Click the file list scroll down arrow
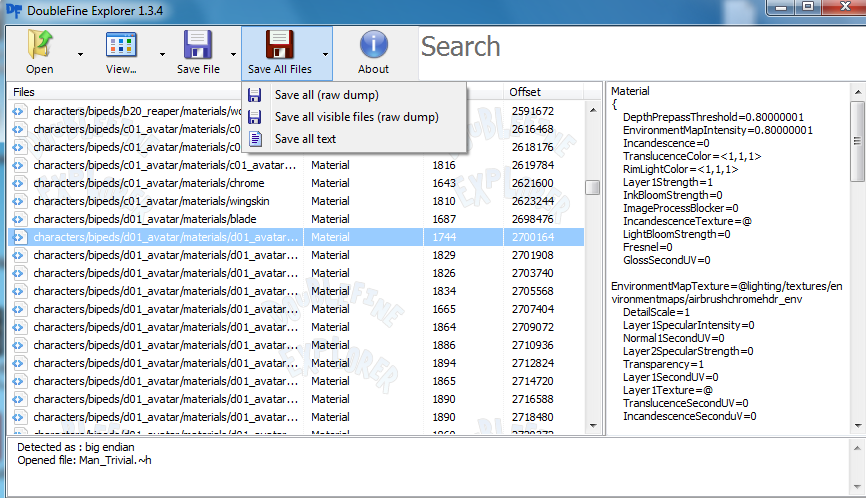866x498 pixels. click(593, 426)
